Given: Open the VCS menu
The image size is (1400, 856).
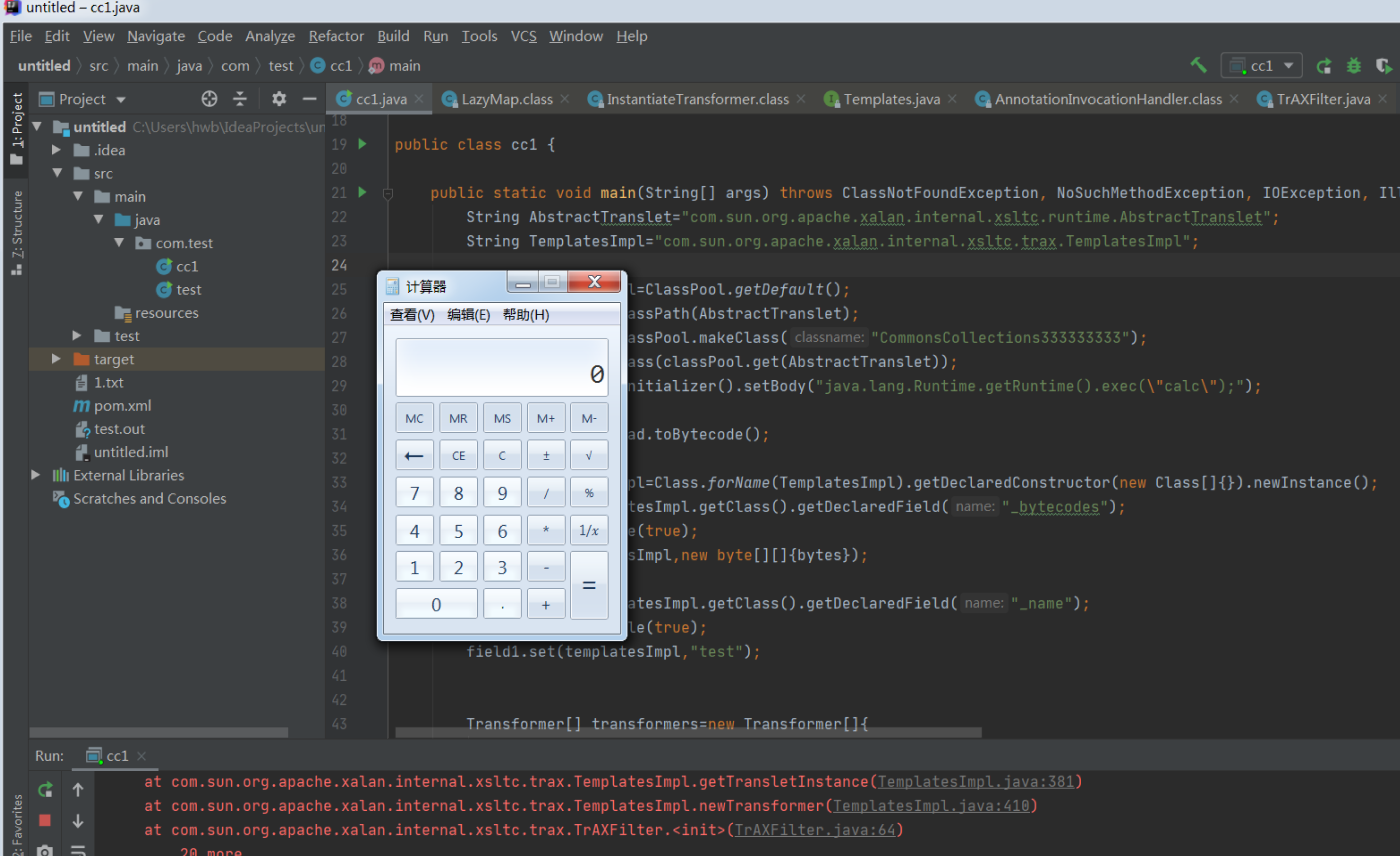Looking at the screenshot, I should click(524, 36).
